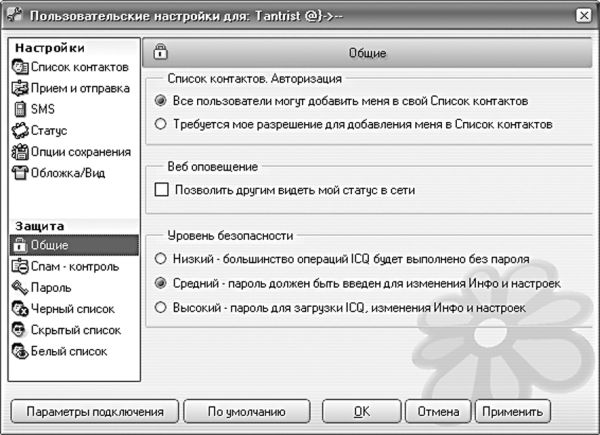The width and height of the screenshot is (600, 435).
Task: Open Скрытый список icon
Action: click(x=20, y=330)
